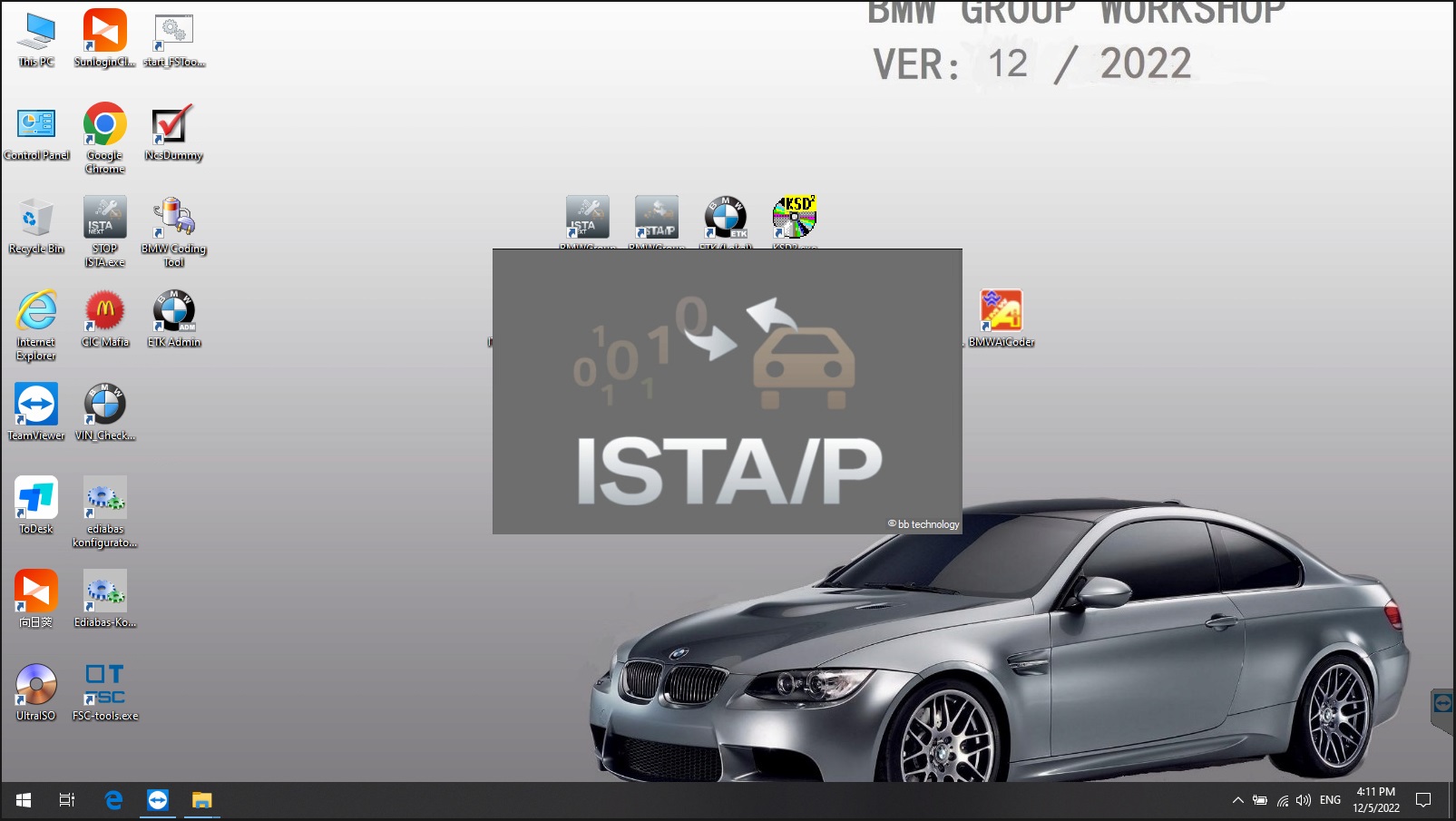Image resolution: width=1456 pixels, height=821 pixels.
Task: Expand TeamViewer side panel tab
Action: [x=1442, y=709]
